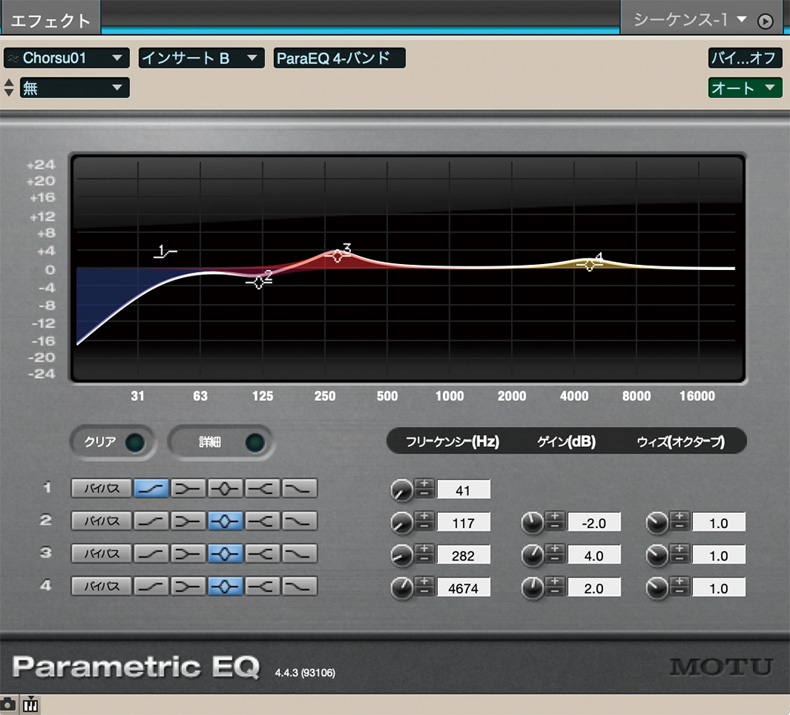The image size is (790, 715).
Task: Toggle bypass for band 2
Action: click(101, 521)
